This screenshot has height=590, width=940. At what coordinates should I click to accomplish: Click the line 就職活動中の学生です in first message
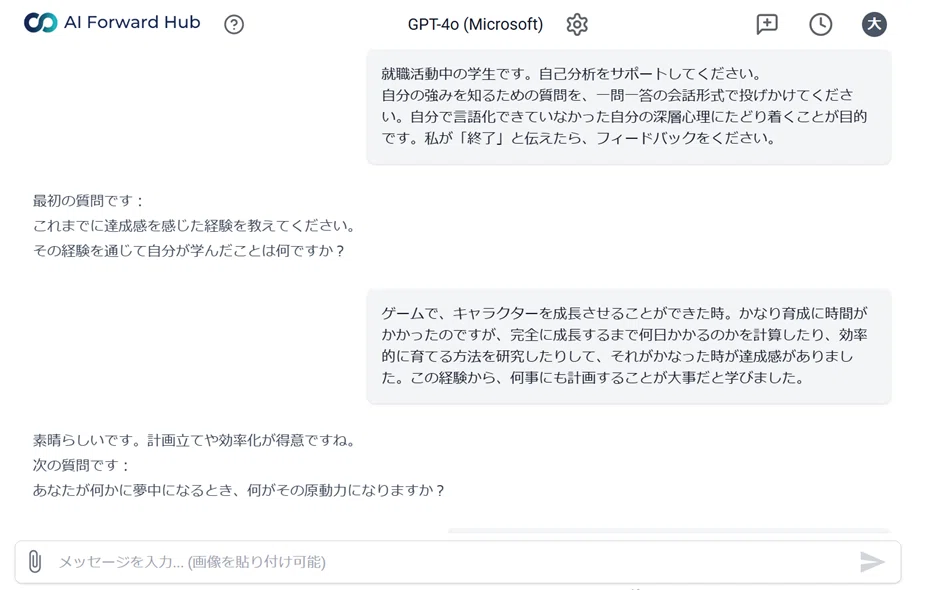click(571, 74)
